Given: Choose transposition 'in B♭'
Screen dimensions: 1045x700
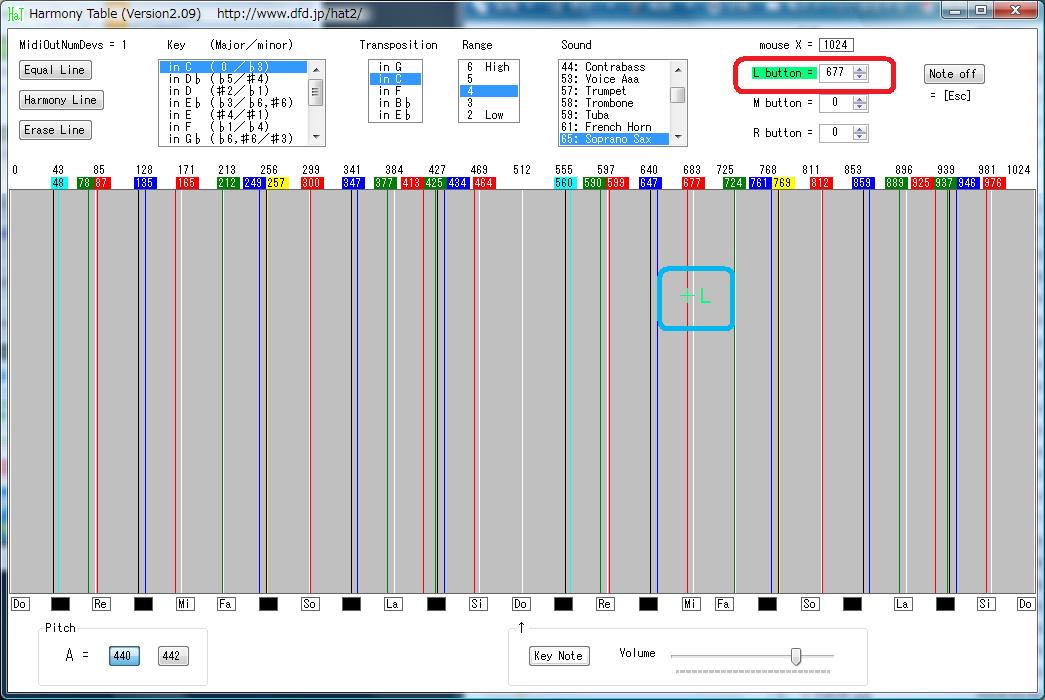Looking at the screenshot, I should 395,103.
